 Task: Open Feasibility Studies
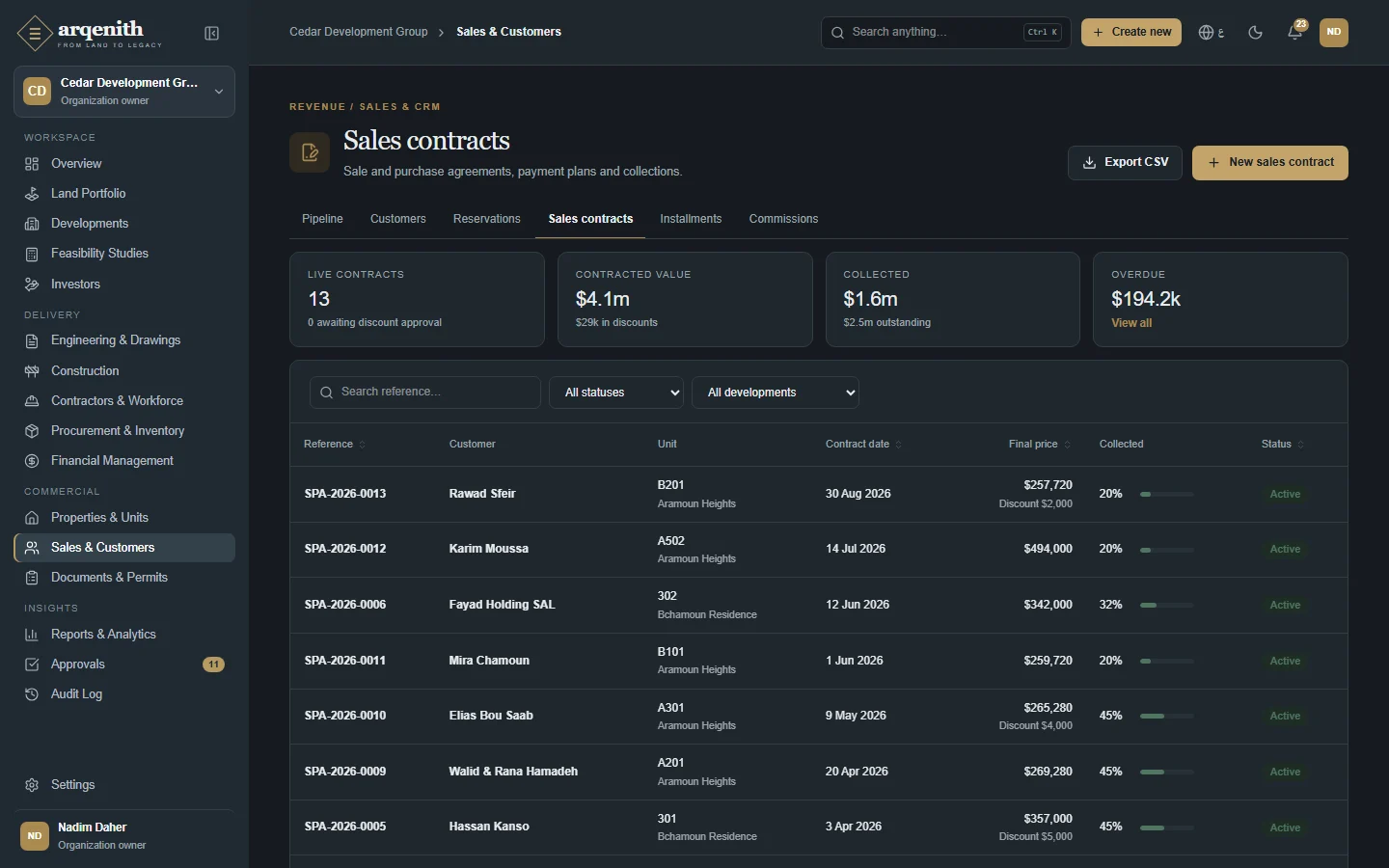[x=124, y=254]
